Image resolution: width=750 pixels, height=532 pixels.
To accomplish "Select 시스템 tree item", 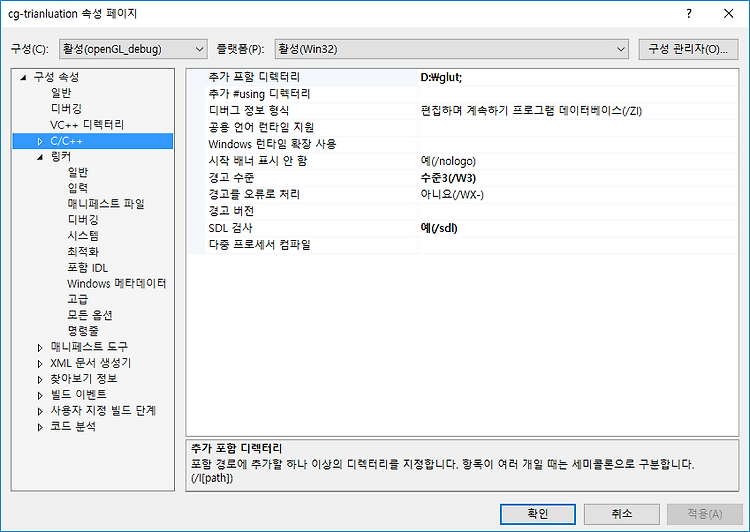I will pyautogui.click(x=83, y=235).
